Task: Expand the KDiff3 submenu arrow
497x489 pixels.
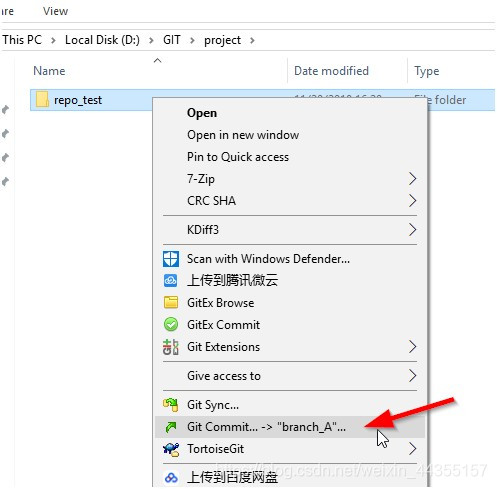Action: [413, 230]
